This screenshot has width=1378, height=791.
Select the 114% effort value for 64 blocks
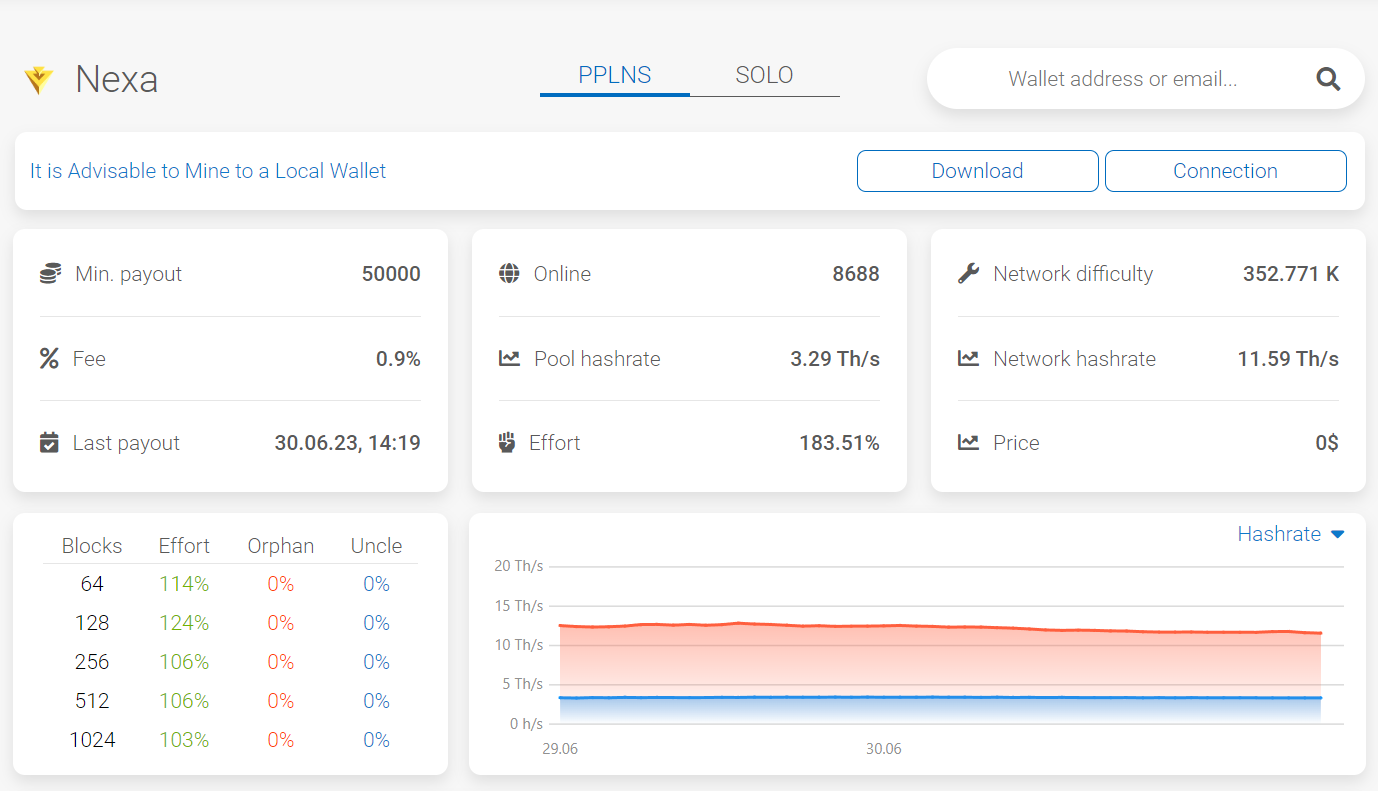tap(184, 583)
